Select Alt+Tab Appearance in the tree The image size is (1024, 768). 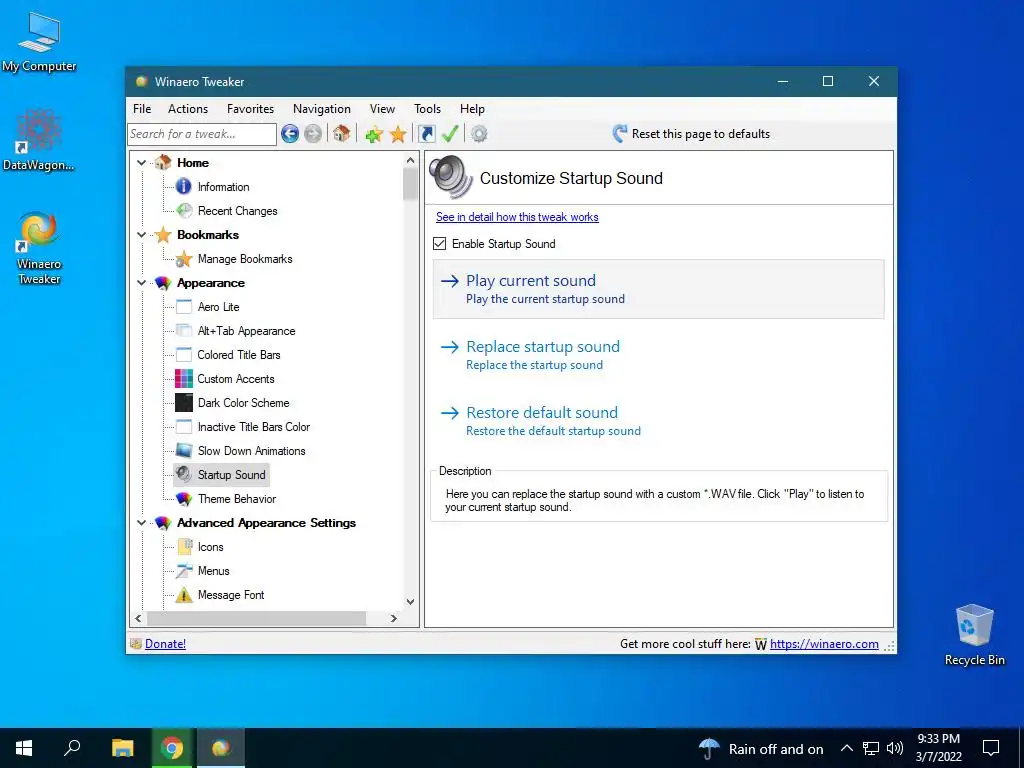pos(246,331)
